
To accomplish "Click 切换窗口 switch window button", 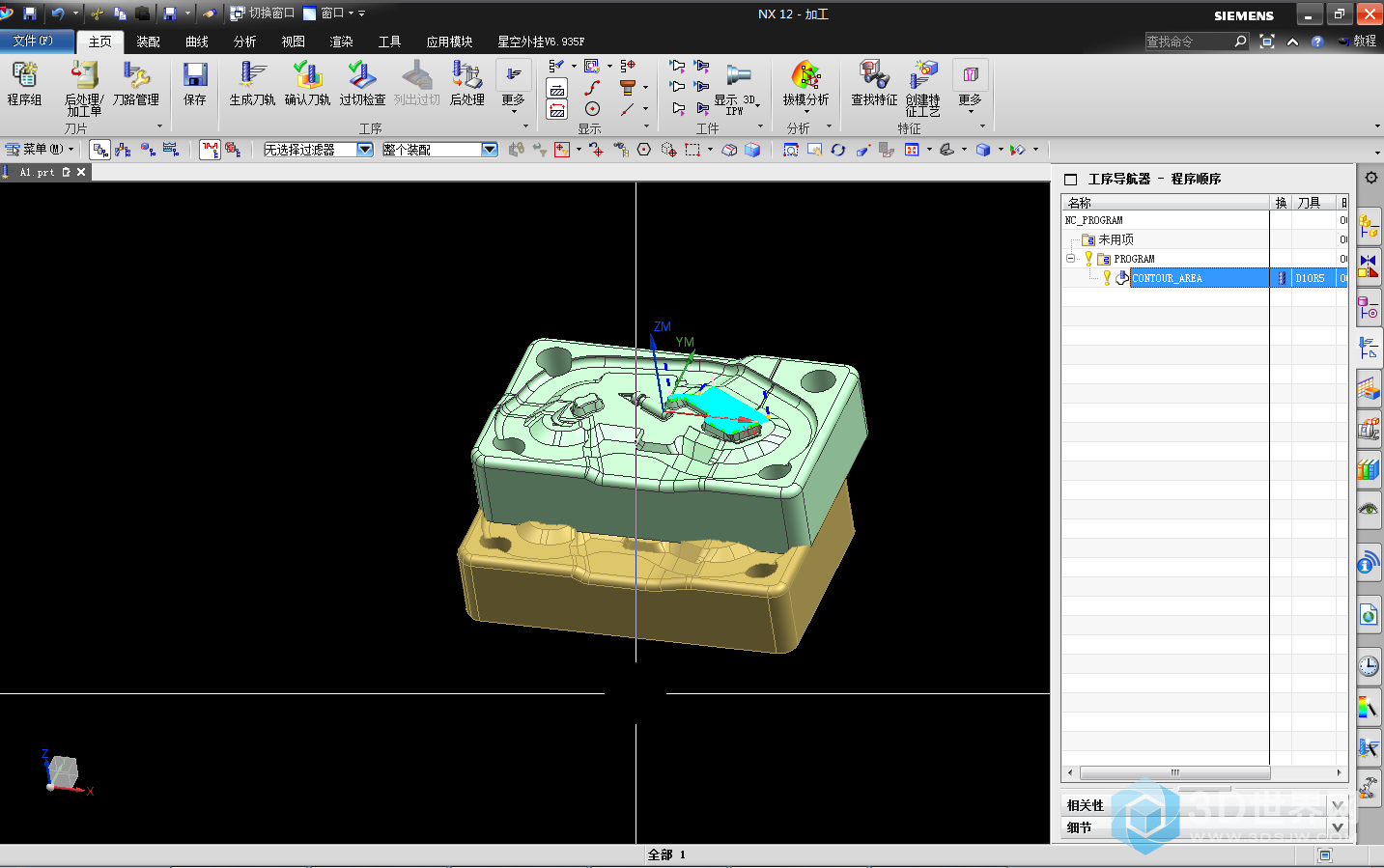I will [262, 13].
